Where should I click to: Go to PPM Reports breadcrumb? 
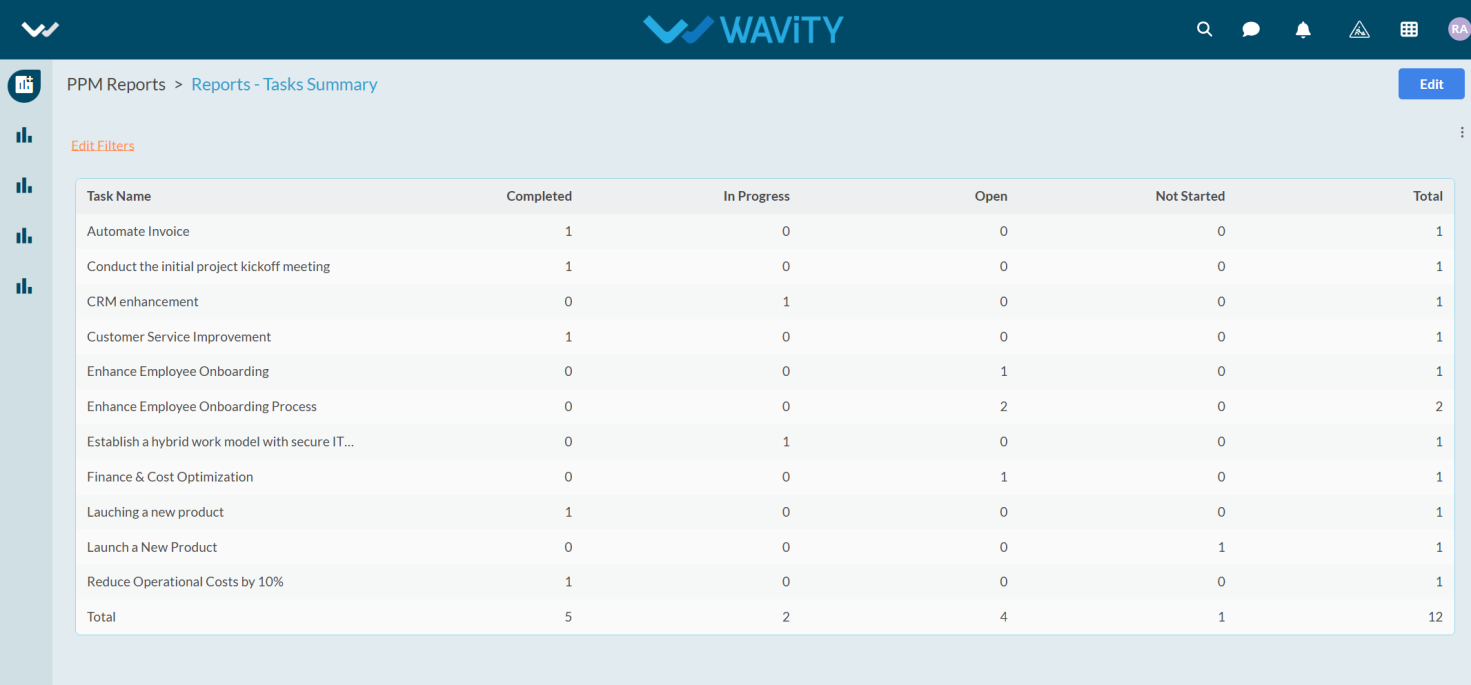click(116, 84)
